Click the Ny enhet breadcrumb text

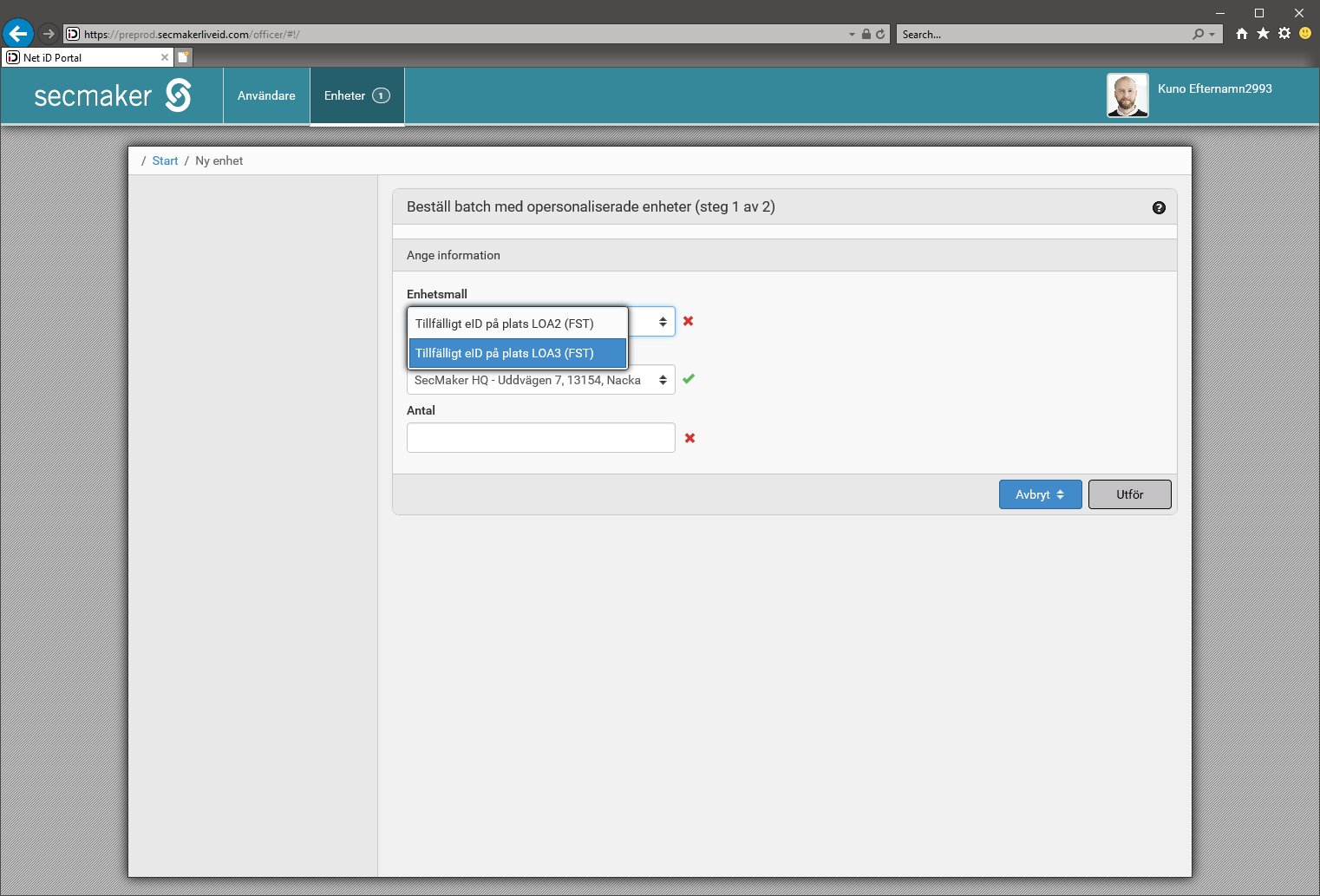tap(219, 160)
